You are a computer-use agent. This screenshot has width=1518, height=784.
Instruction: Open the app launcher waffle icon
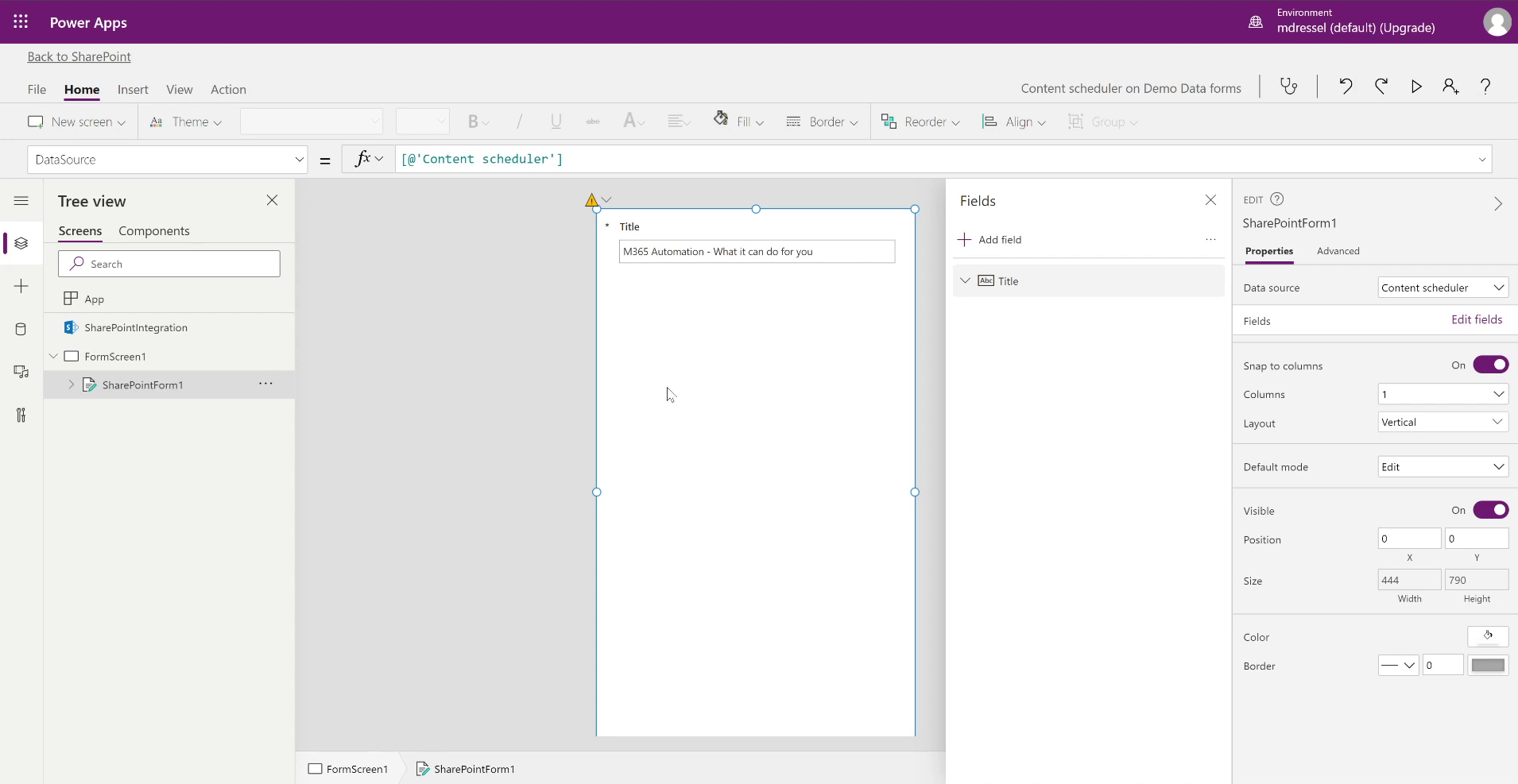(21, 22)
